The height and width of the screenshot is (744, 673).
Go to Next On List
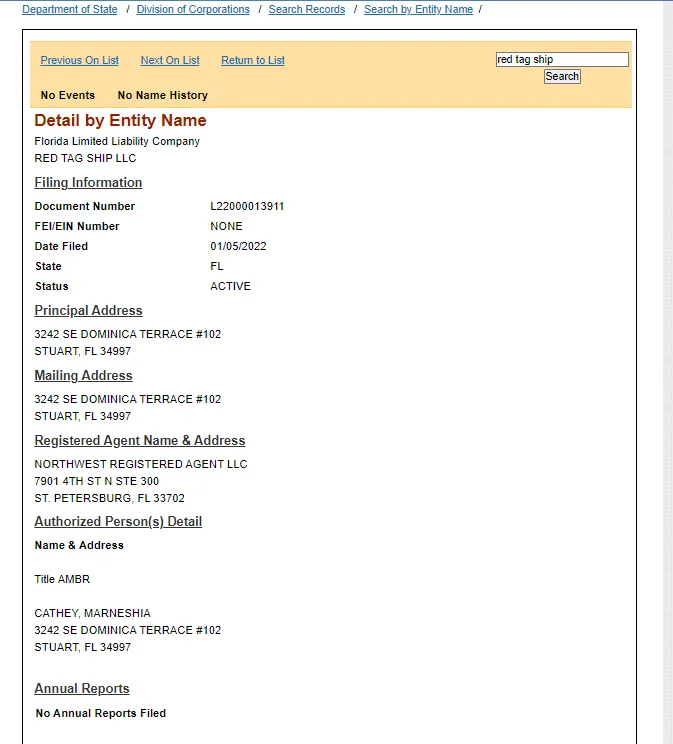tap(170, 60)
